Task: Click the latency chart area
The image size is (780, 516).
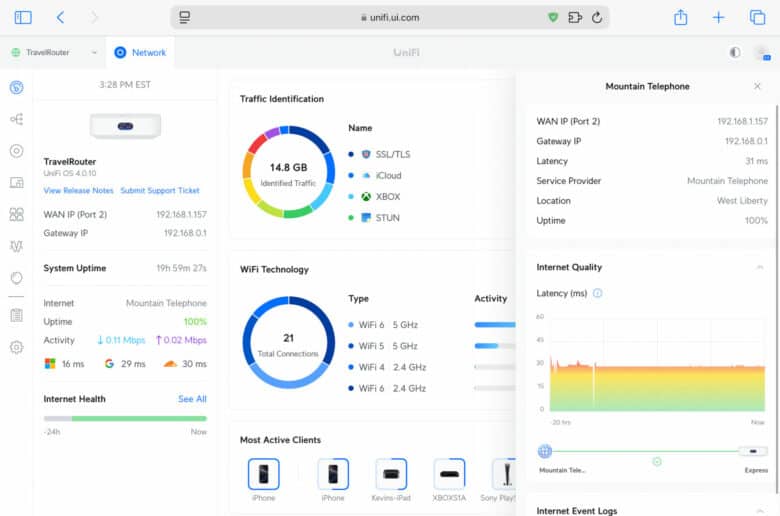Action: (657, 364)
